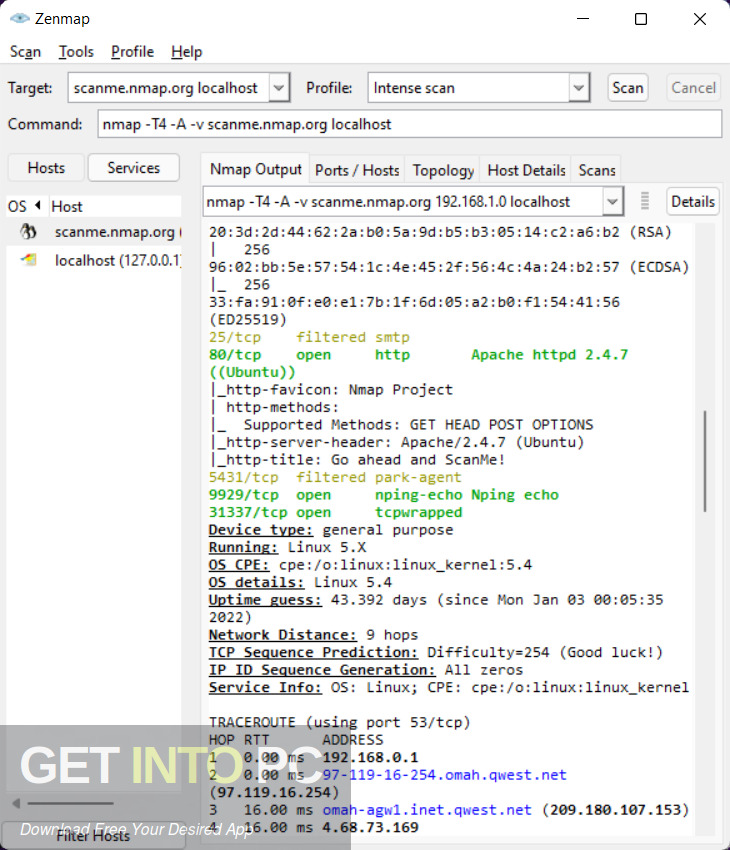730x850 pixels.
Task: Click the 192.168.0.1 hop address
Action: pos(370,757)
